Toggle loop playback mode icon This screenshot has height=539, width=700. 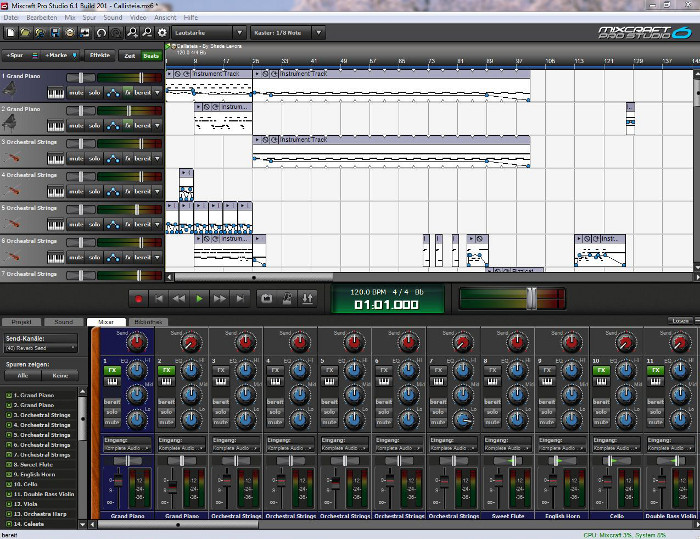click(267, 299)
